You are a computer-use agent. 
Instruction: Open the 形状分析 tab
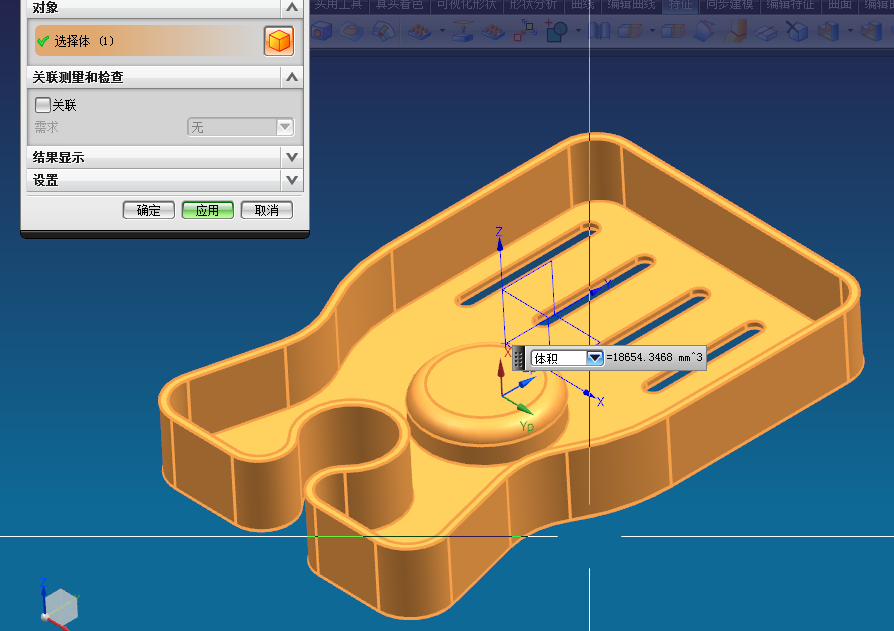[x=535, y=5]
